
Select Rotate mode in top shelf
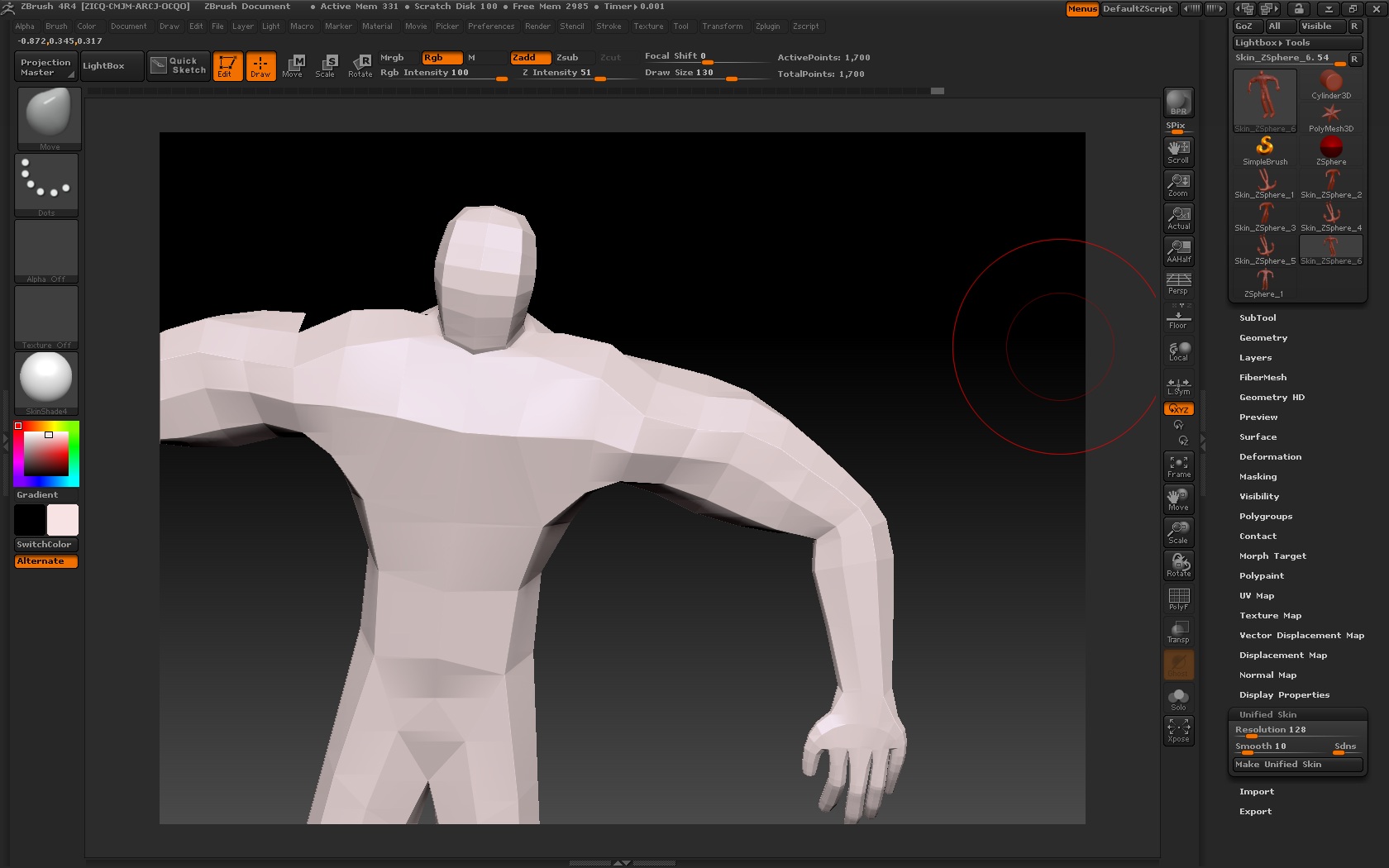point(360,66)
